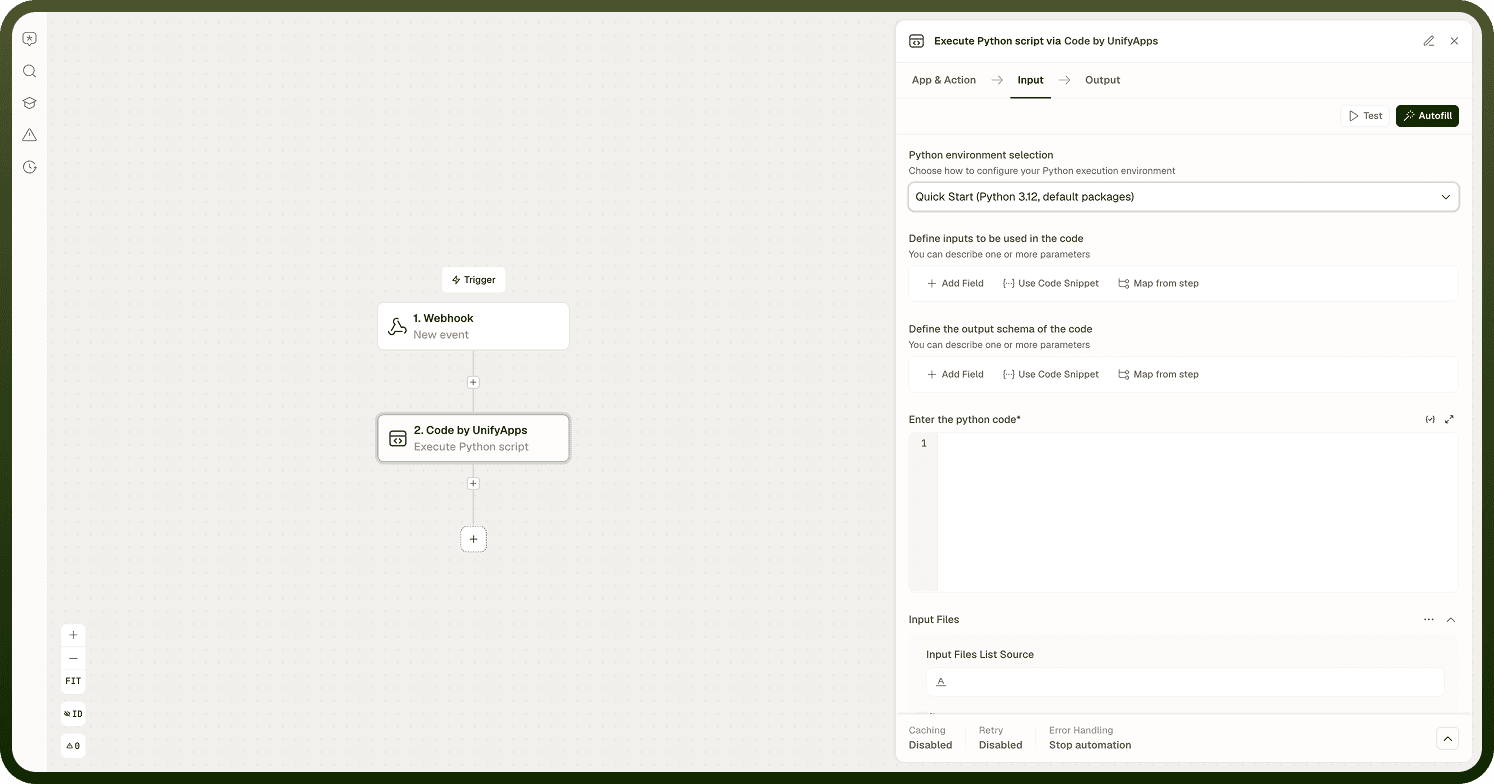This screenshot has height=784, width=1494.
Task: Open the graduation cap learning icon
Action: (30, 103)
